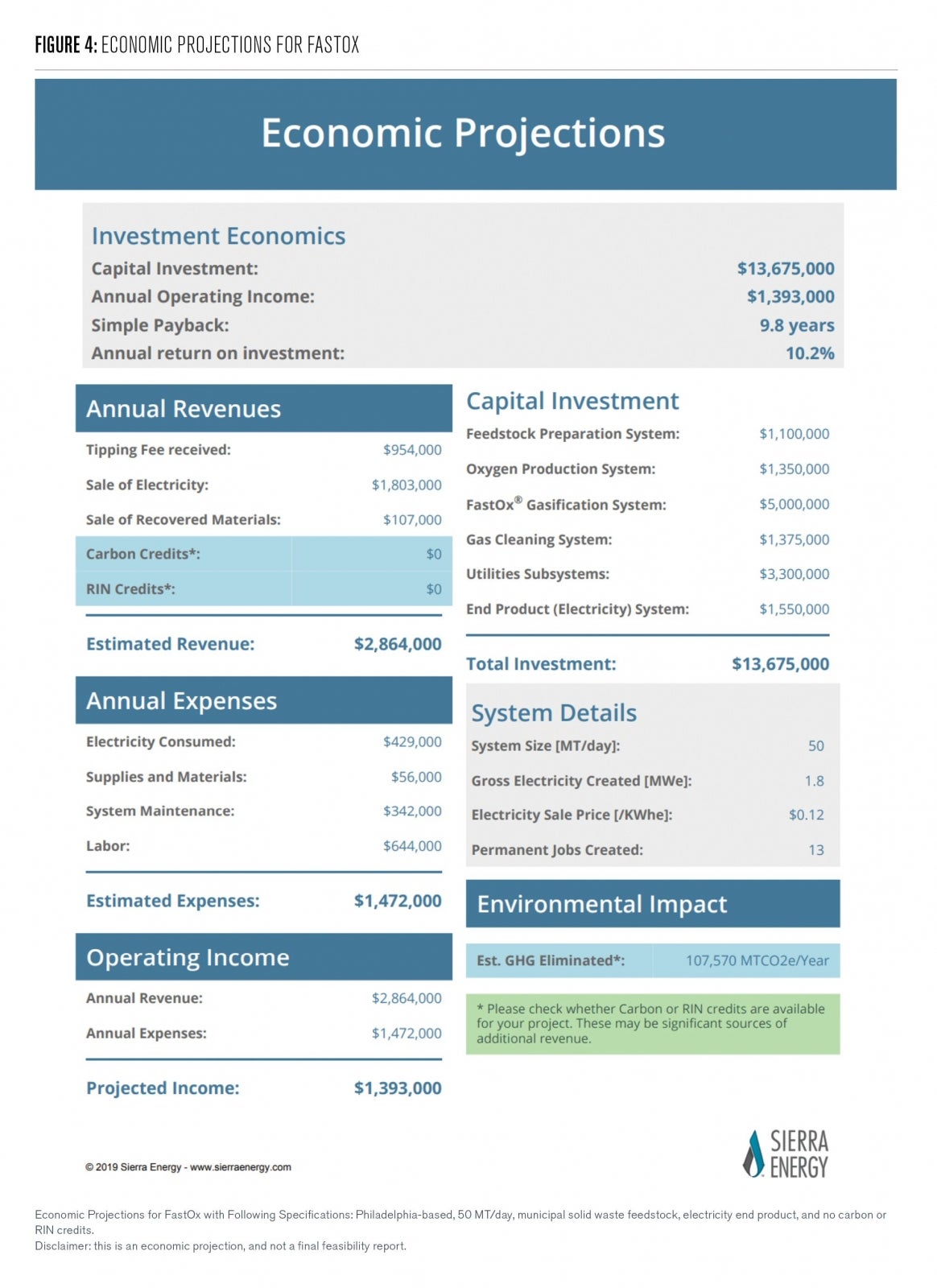Click the $429,000 electricity consumed amount
This screenshot has width=937, height=1288.
[x=412, y=742]
